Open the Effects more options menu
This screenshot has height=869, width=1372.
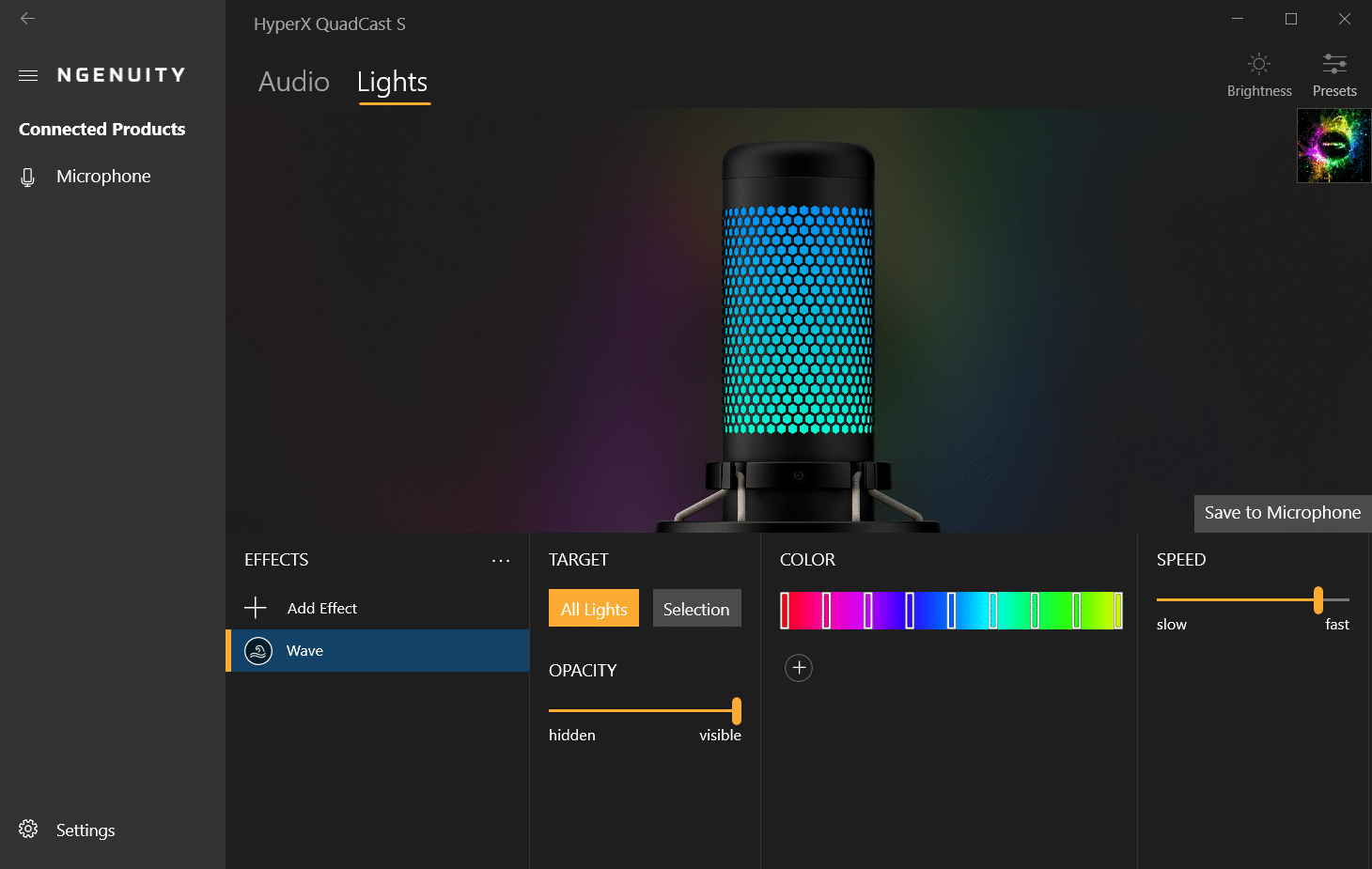pyautogui.click(x=501, y=561)
